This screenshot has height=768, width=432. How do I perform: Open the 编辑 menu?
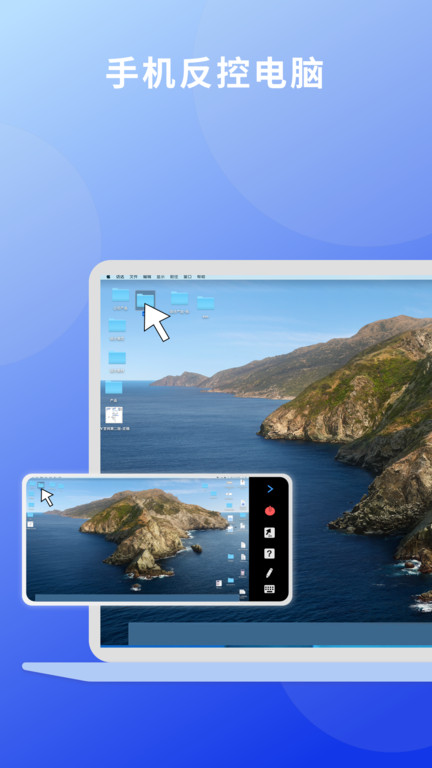147,277
